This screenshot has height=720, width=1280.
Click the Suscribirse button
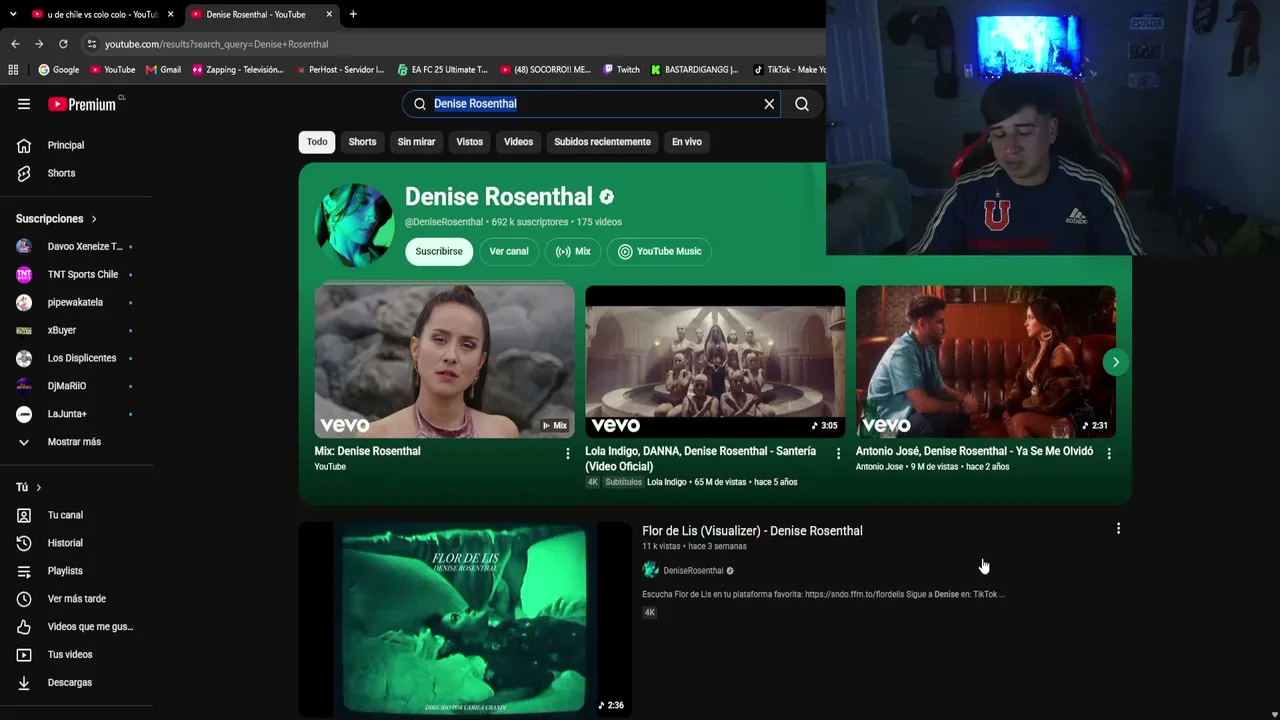[439, 251]
